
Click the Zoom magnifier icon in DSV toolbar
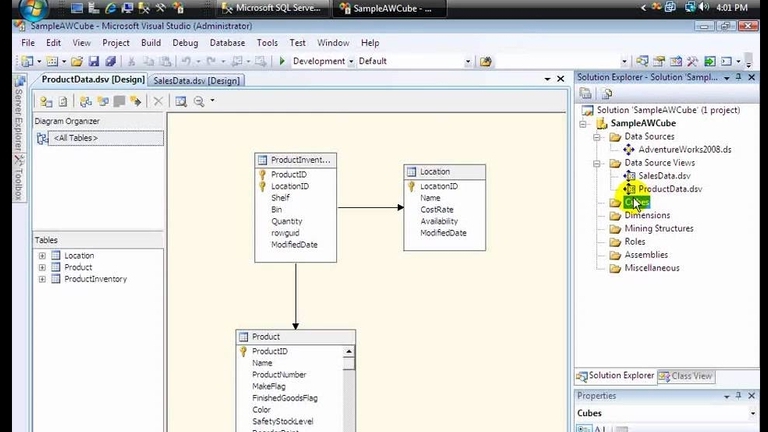198,101
